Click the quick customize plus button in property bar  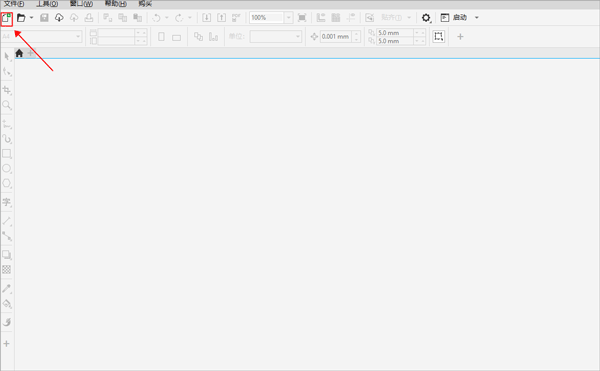pos(460,37)
